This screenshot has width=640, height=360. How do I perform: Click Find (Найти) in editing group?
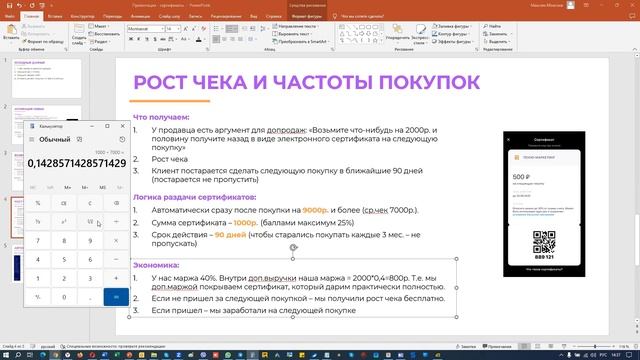pyautogui.click(x=492, y=26)
